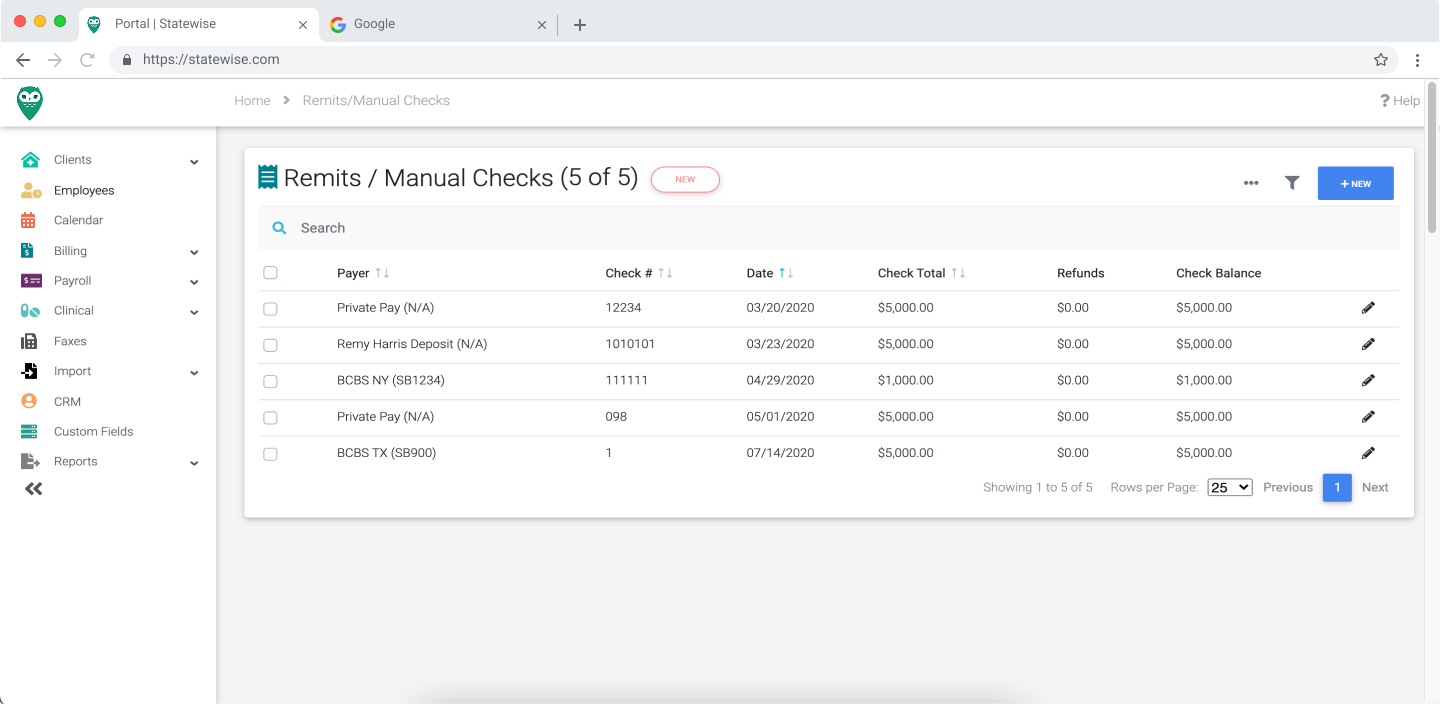Check the Remy Harris Deposit row

[x=270, y=345]
